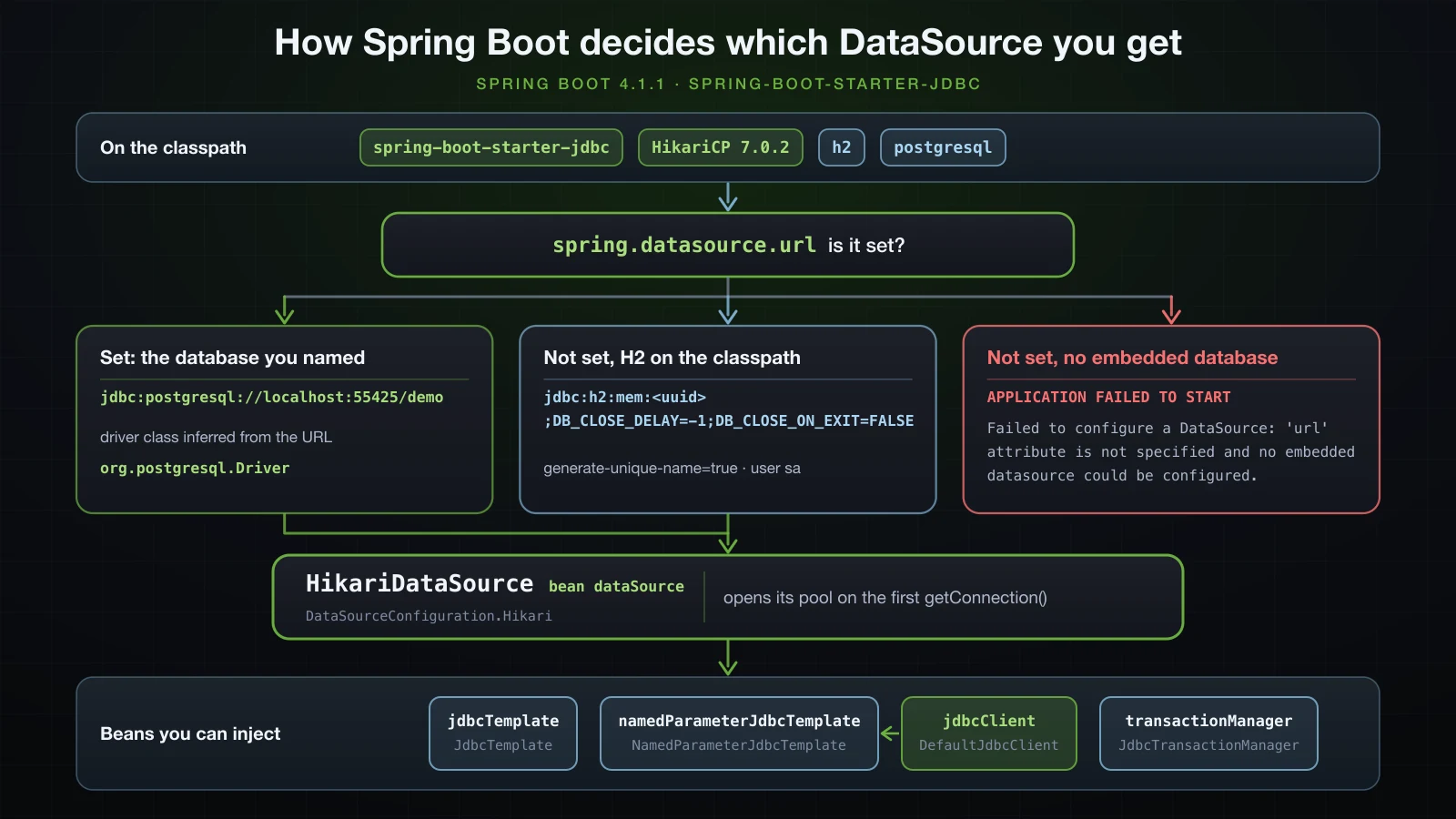This screenshot has width=1456, height=819.
Task: Click the DataSourceConfiguration.Hikari text
Action: pyautogui.click(x=429, y=616)
